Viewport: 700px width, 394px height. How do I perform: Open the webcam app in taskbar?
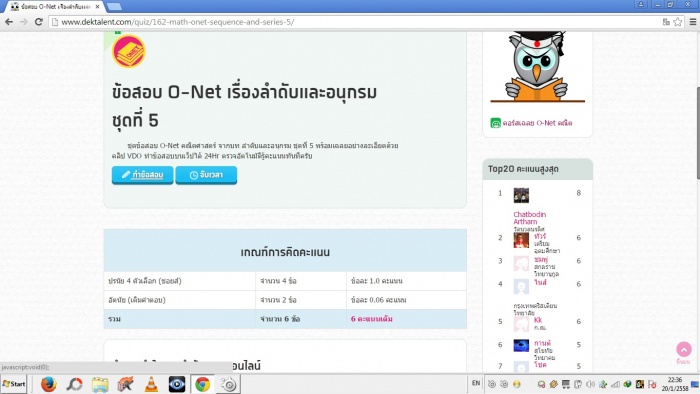coord(229,384)
